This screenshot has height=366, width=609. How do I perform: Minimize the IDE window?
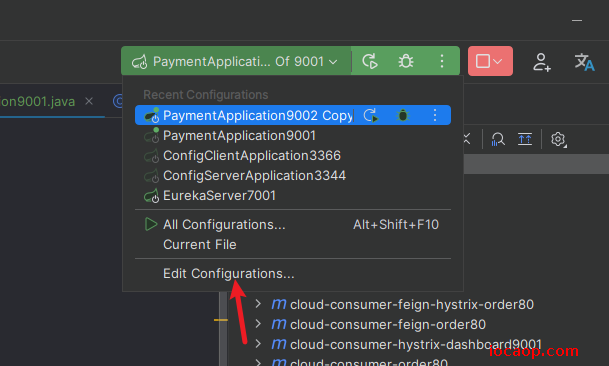tap(577, 20)
